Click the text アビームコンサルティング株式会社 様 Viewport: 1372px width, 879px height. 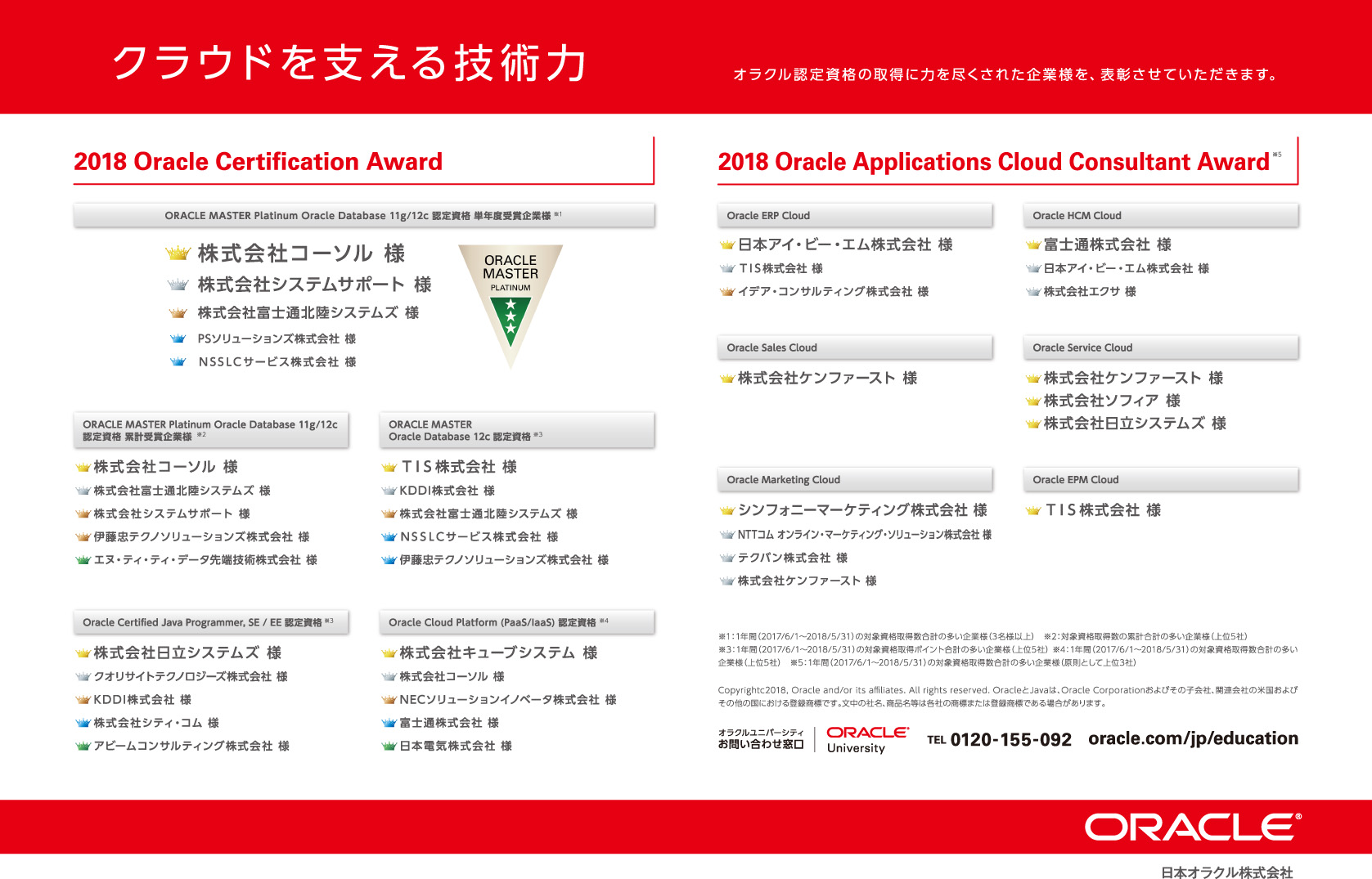191,746
